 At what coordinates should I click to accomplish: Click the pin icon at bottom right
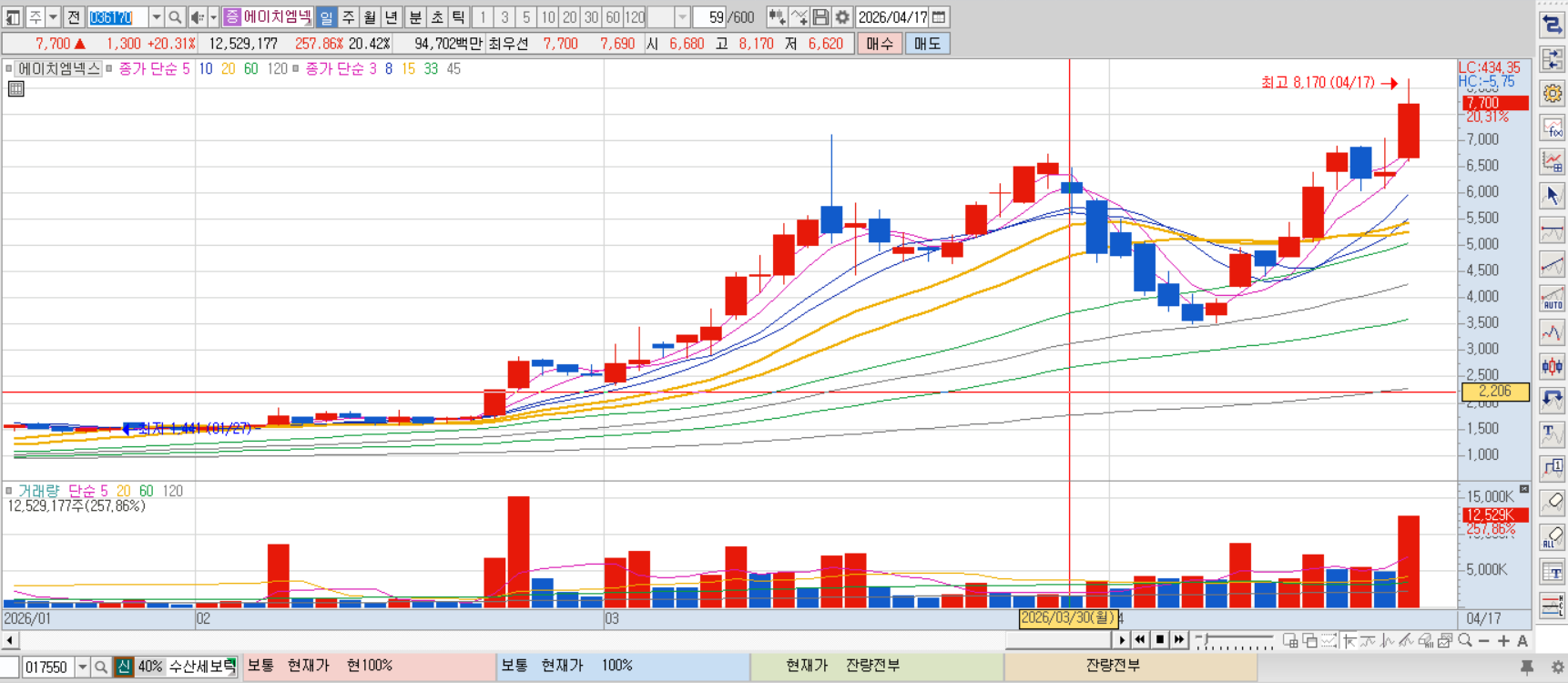coord(1527,667)
